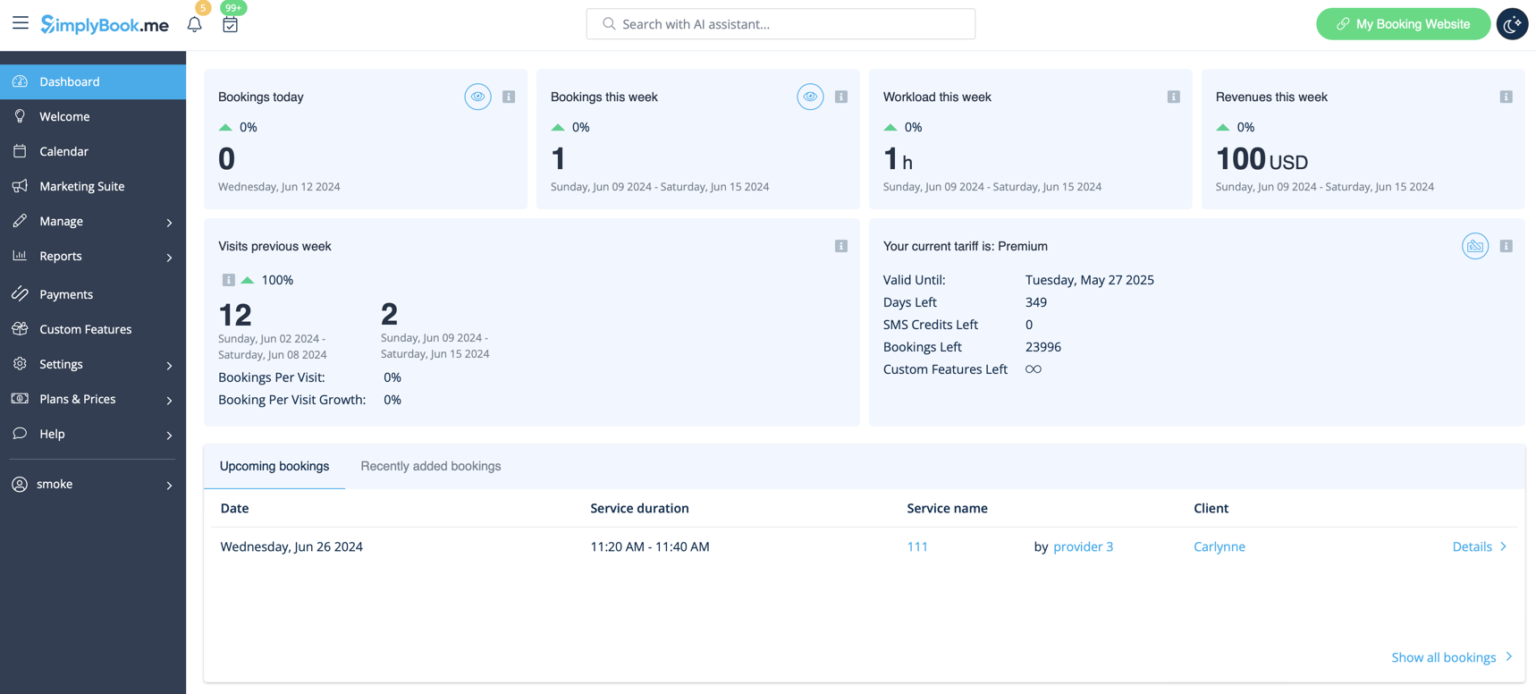Open My Booking Website
The image size is (1536, 694).
pos(1403,23)
